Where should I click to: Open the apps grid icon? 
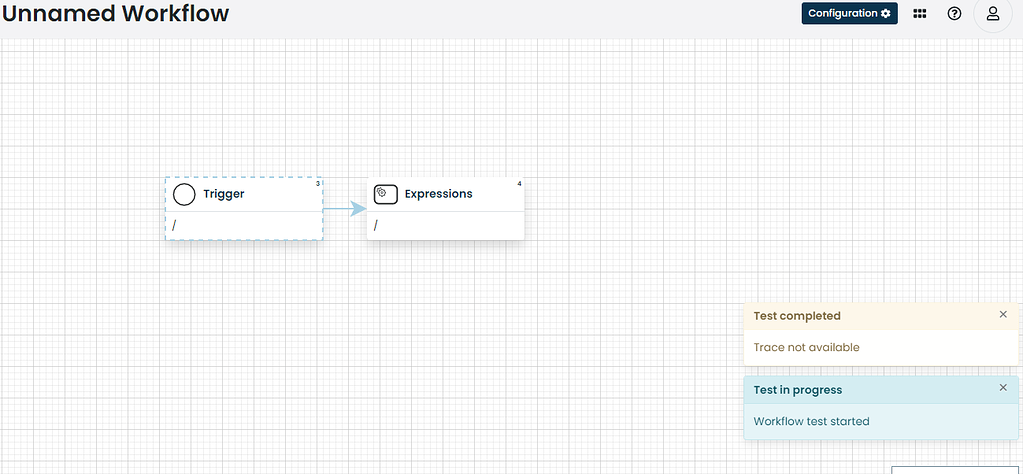(920, 13)
